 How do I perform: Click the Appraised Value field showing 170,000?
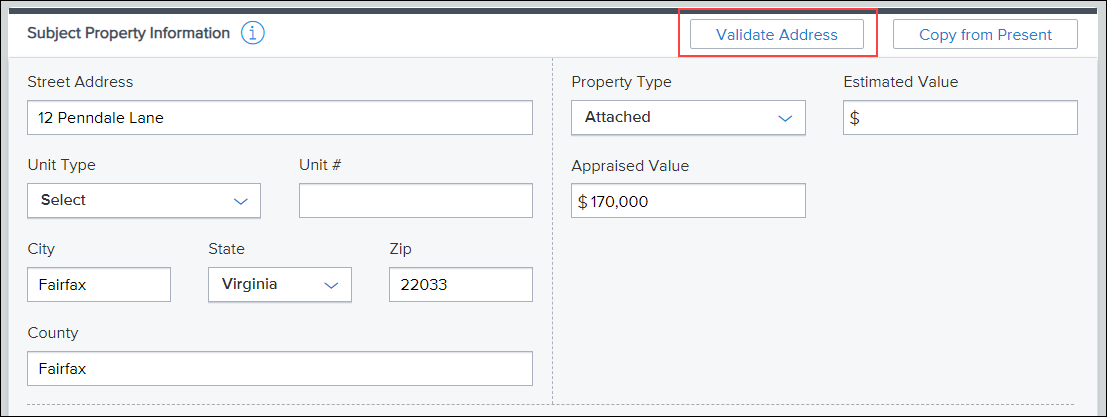click(x=688, y=201)
